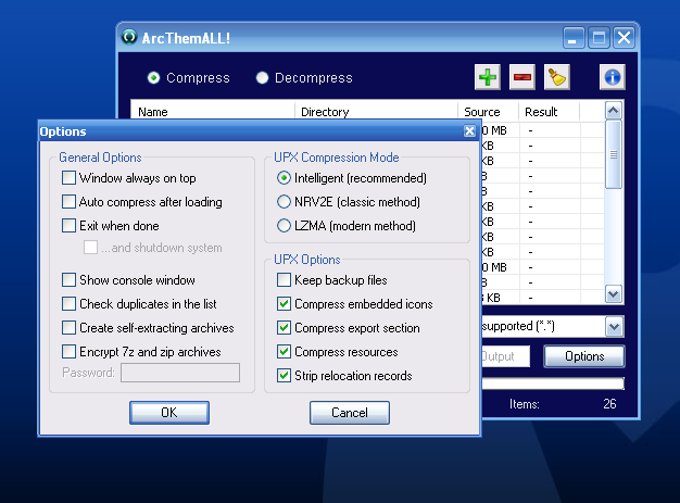Click the Options button in main window

tap(584, 356)
